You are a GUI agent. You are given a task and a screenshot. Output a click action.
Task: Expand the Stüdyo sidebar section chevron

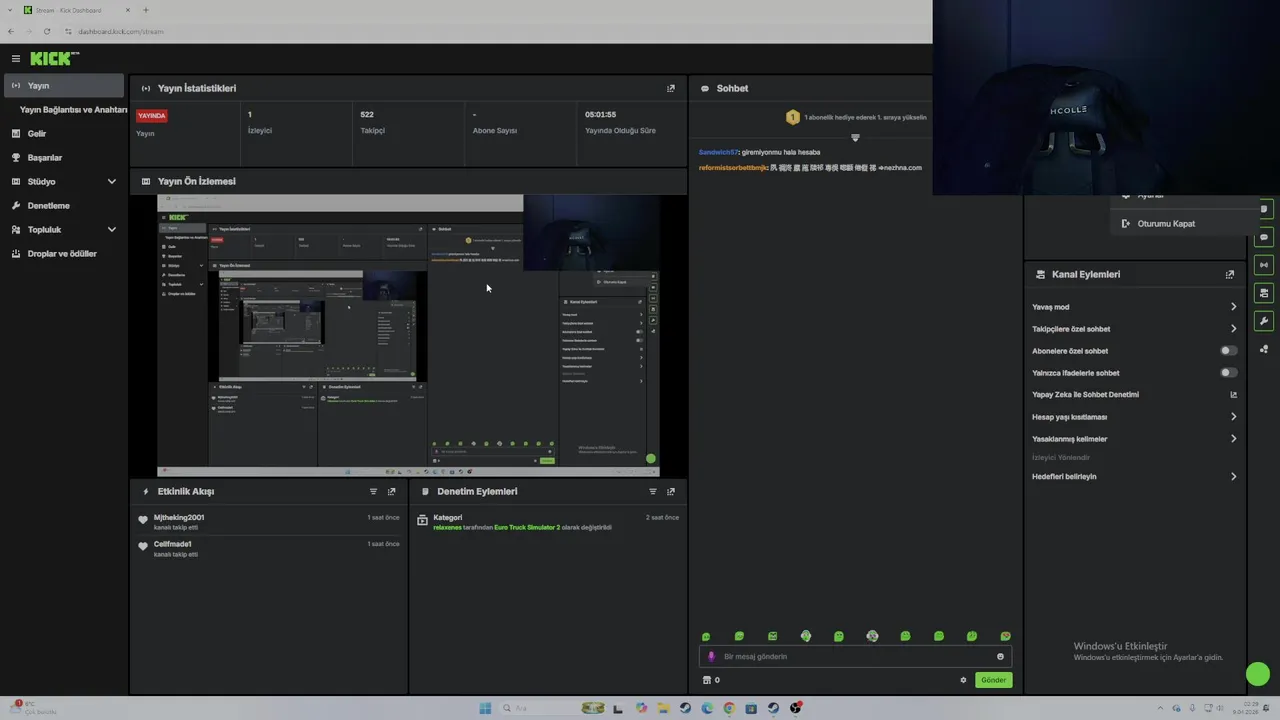click(111, 182)
